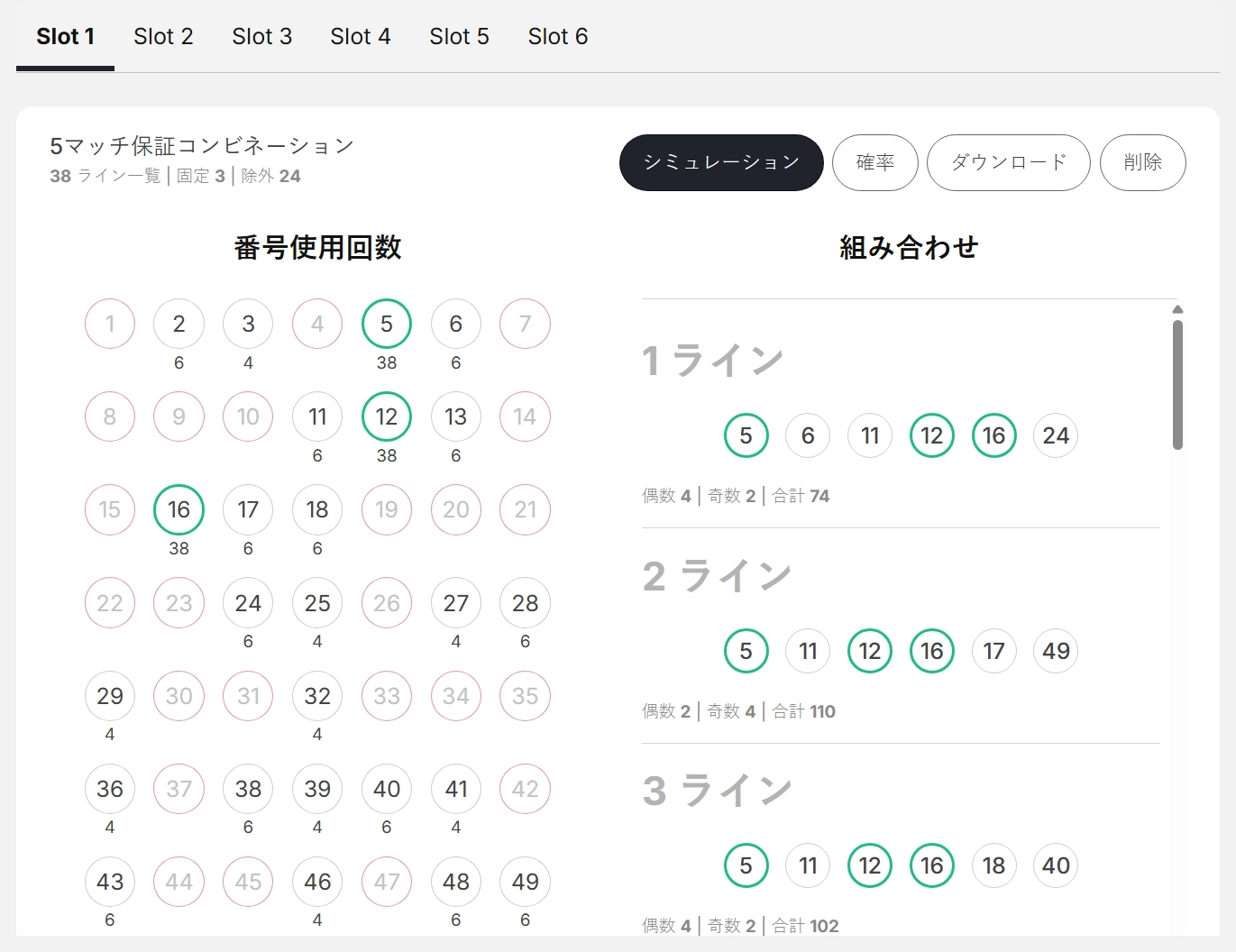Open the Slot 5 tab
This screenshot has height=952, width=1236.
coord(459,36)
